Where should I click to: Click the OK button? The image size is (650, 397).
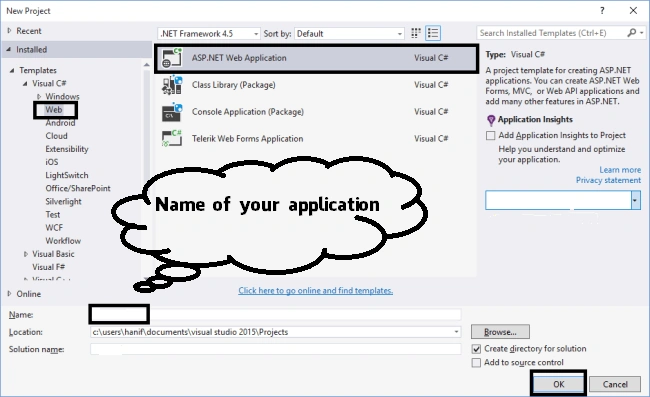558,384
